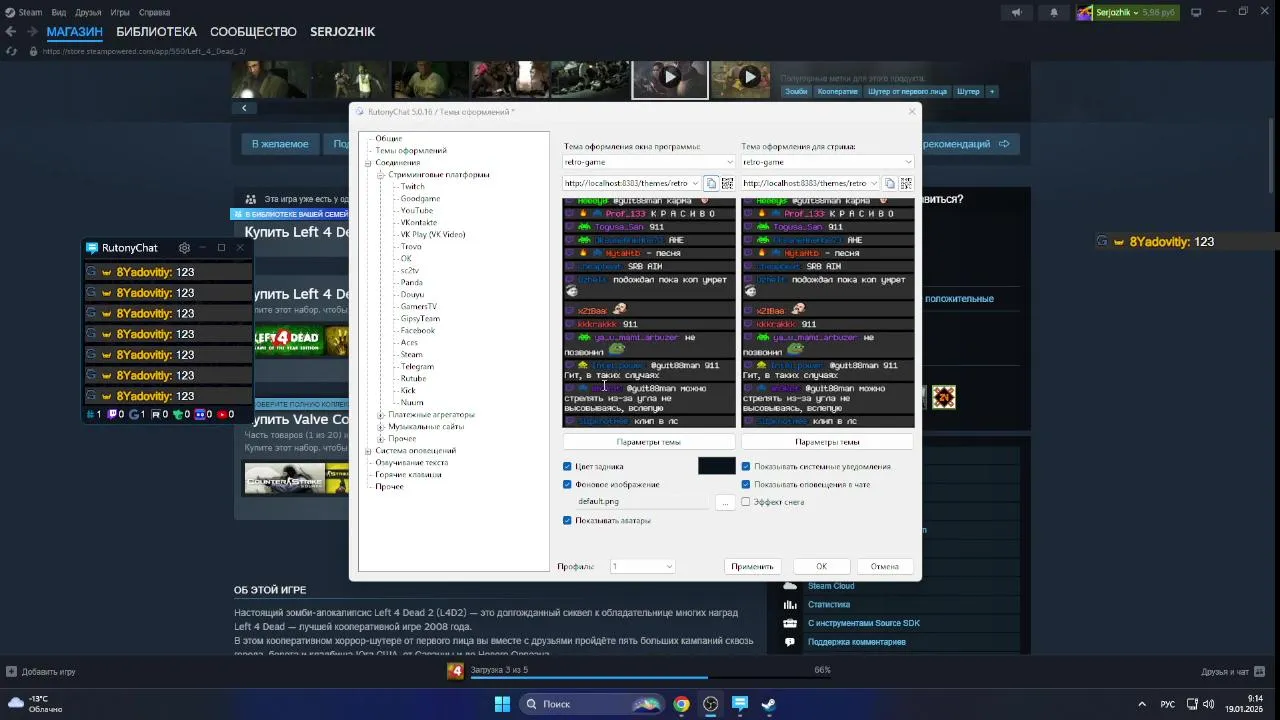Click the Discord counter icon in RutonyChat
1280x720 pixels.
pos(200,414)
